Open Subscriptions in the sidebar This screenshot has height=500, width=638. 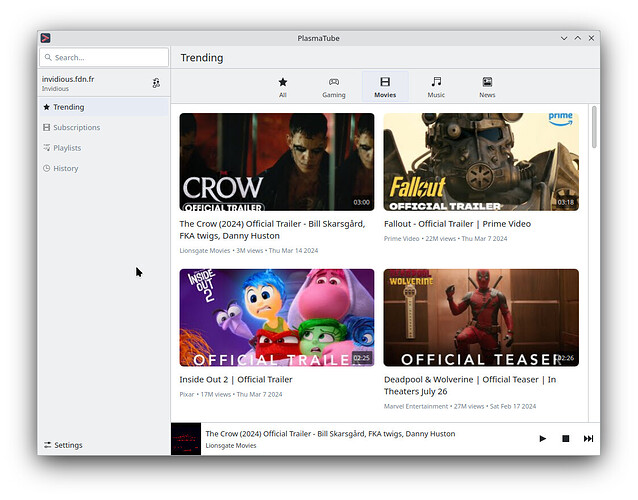[x=103, y=127]
